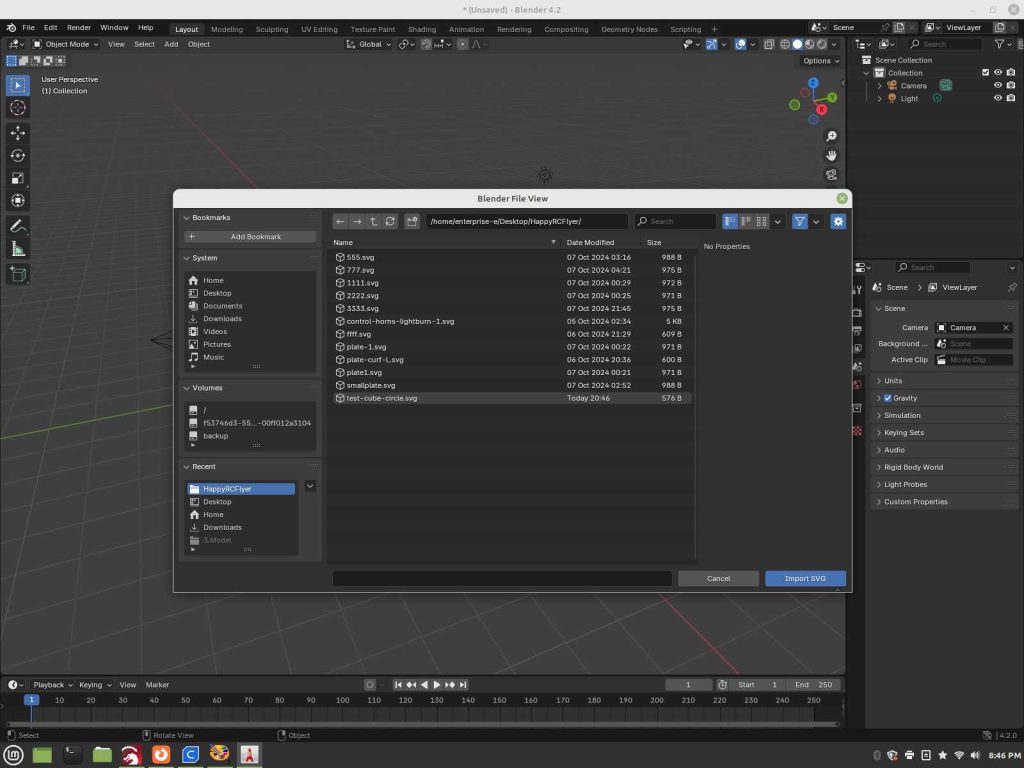
Task: Toggle the Gravity checkbox
Action: click(888, 398)
